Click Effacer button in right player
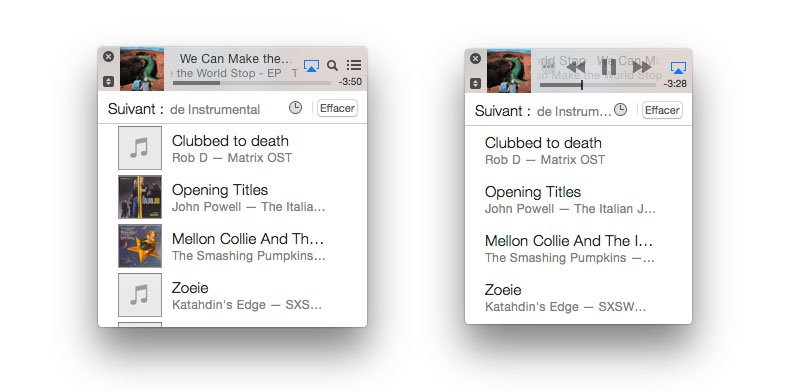Viewport: 800px width, 392px height. [662, 110]
